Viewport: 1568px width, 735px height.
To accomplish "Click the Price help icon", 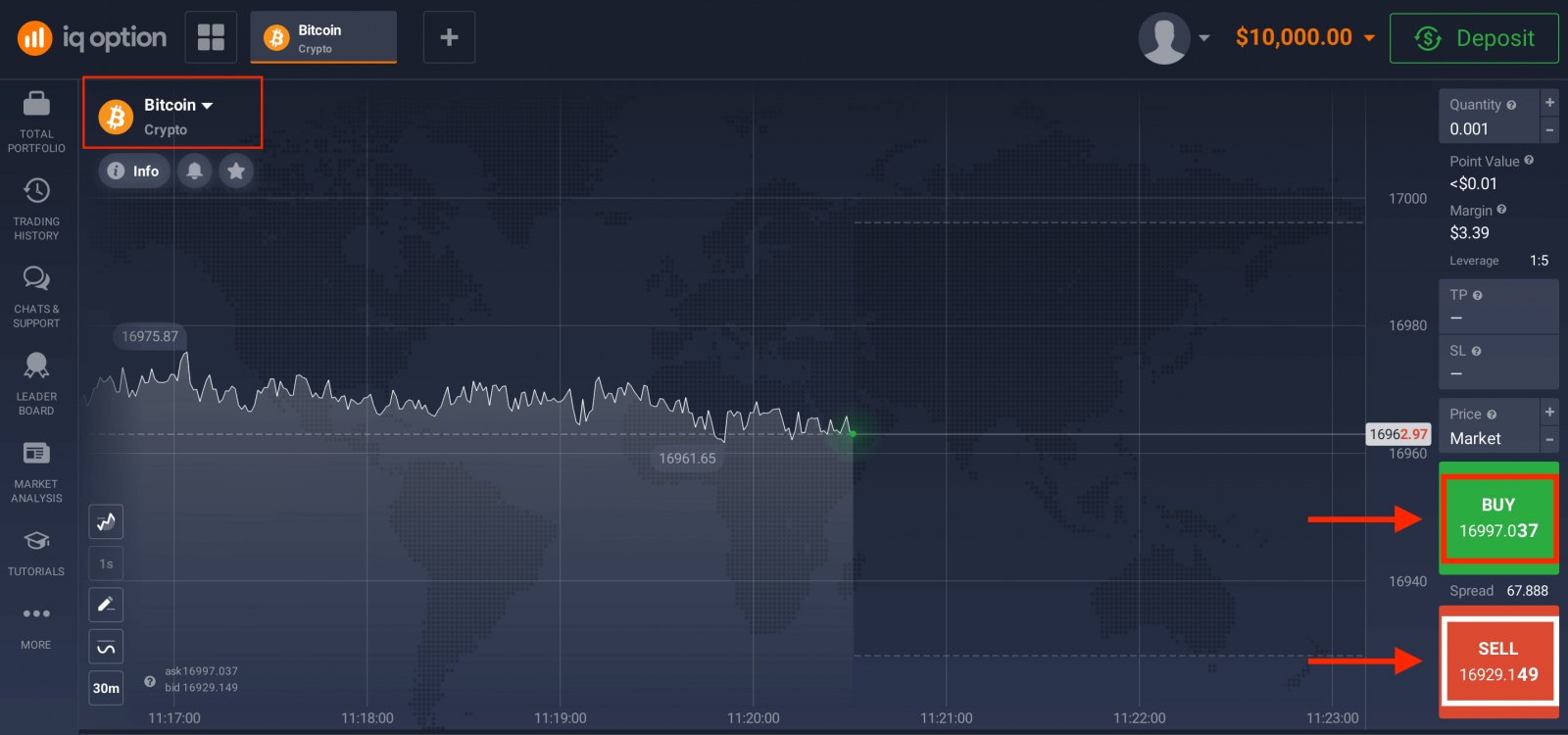I will [x=1492, y=415].
